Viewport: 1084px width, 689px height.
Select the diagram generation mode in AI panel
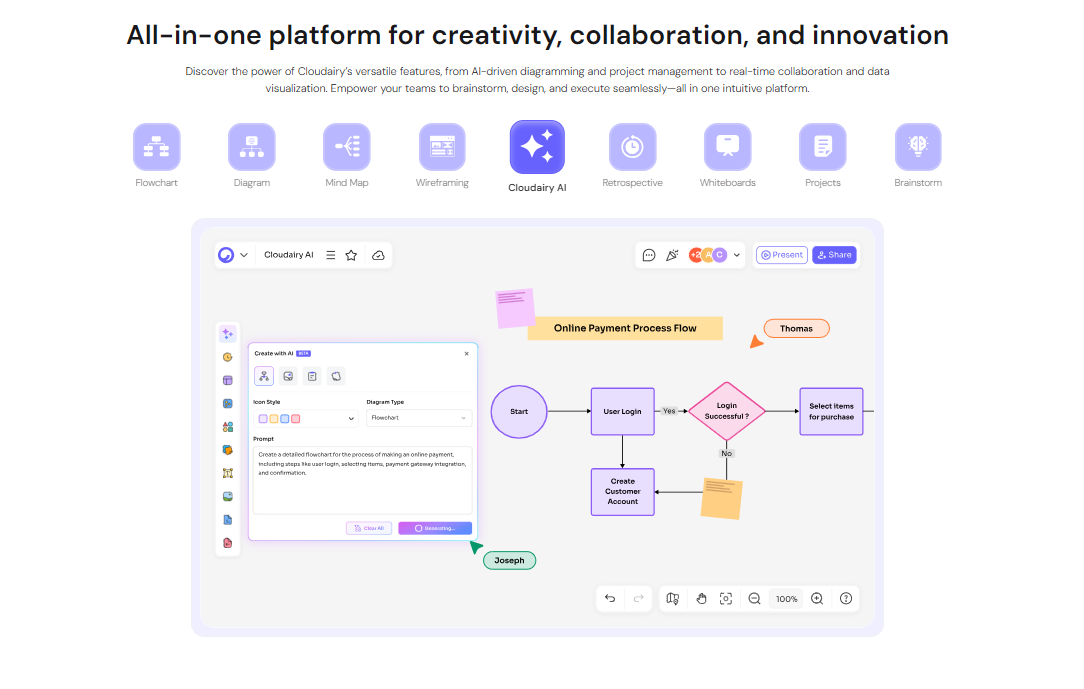pos(264,376)
